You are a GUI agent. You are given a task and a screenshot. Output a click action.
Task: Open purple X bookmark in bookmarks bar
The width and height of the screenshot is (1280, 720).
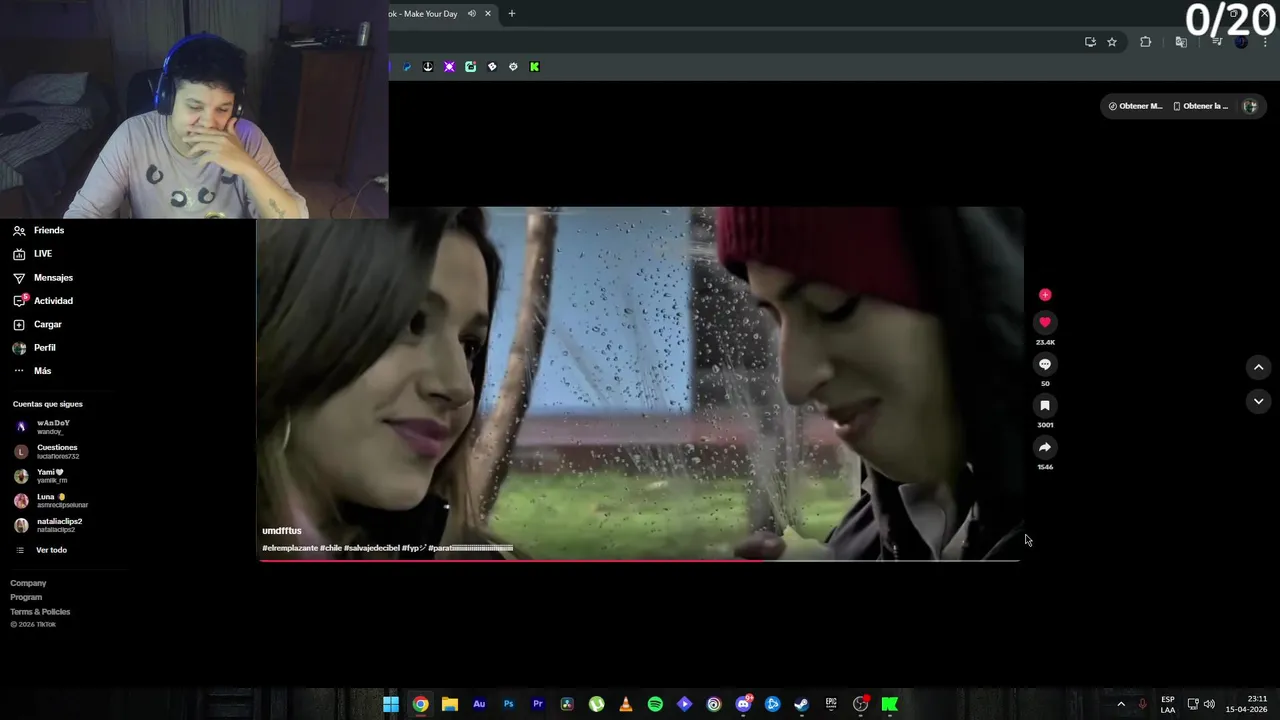(x=449, y=67)
